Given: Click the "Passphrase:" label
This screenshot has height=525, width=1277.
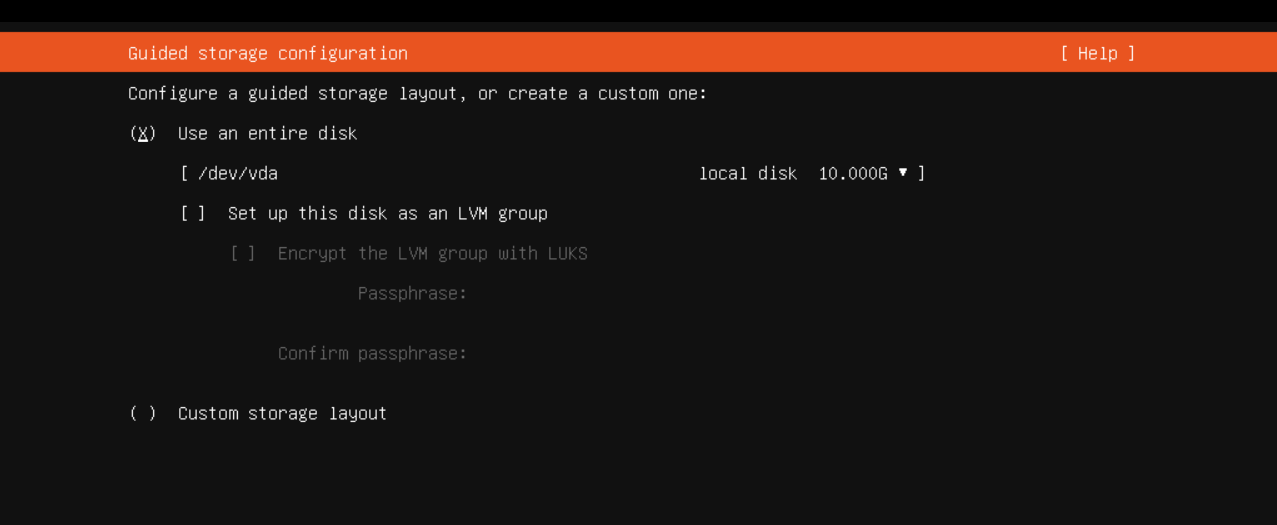Looking at the screenshot, I should [x=413, y=293].
